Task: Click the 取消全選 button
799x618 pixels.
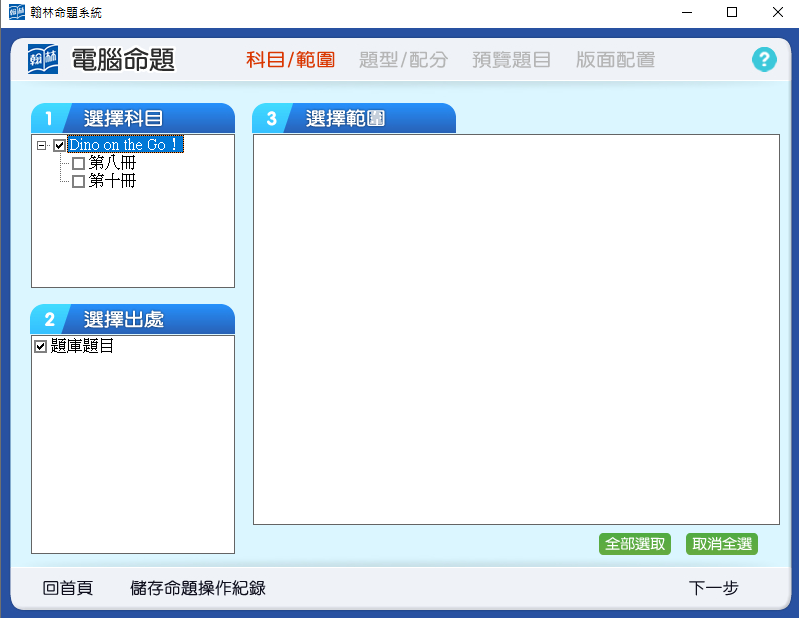Action: click(722, 544)
